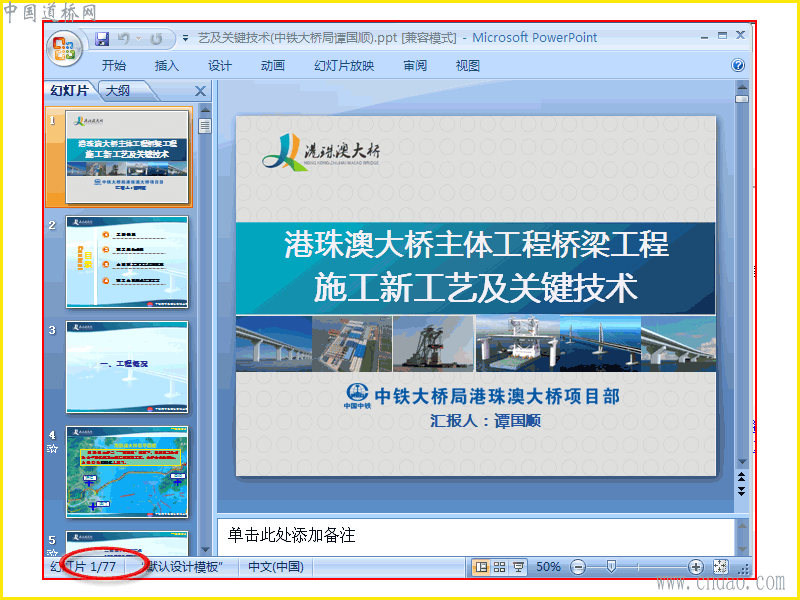
Task: Minimize the PowerPoint window
Action: 704,37
